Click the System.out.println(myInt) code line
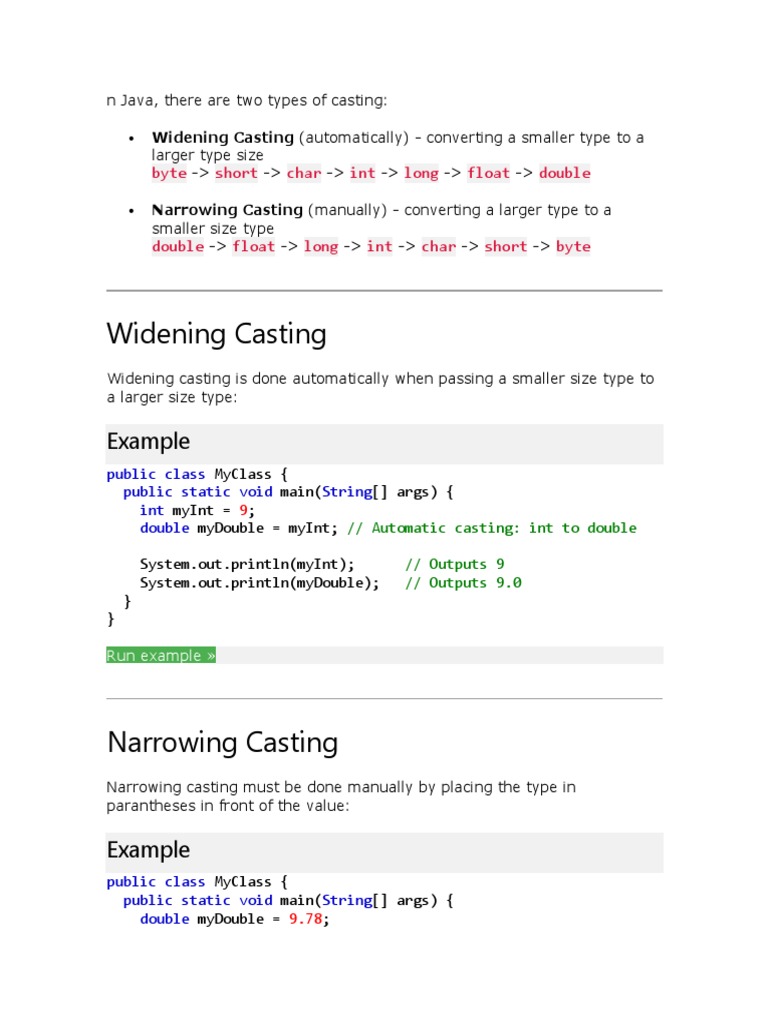768x1024 pixels. (x=247, y=564)
